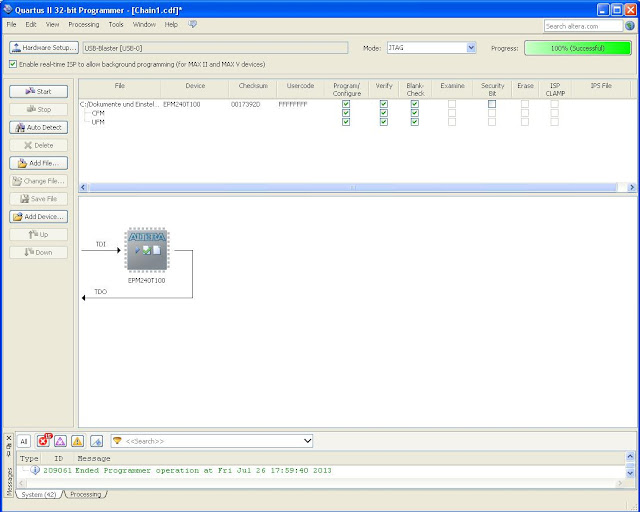Toggle Verify checkbox for UFM row
640x512 pixels.
tap(384, 122)
